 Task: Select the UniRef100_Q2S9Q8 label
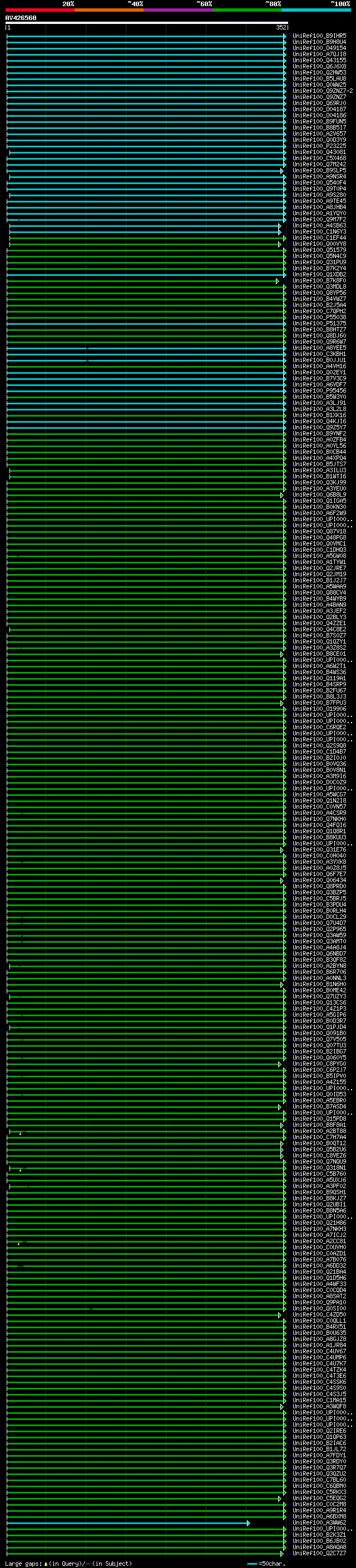click(x=319, y=746)
